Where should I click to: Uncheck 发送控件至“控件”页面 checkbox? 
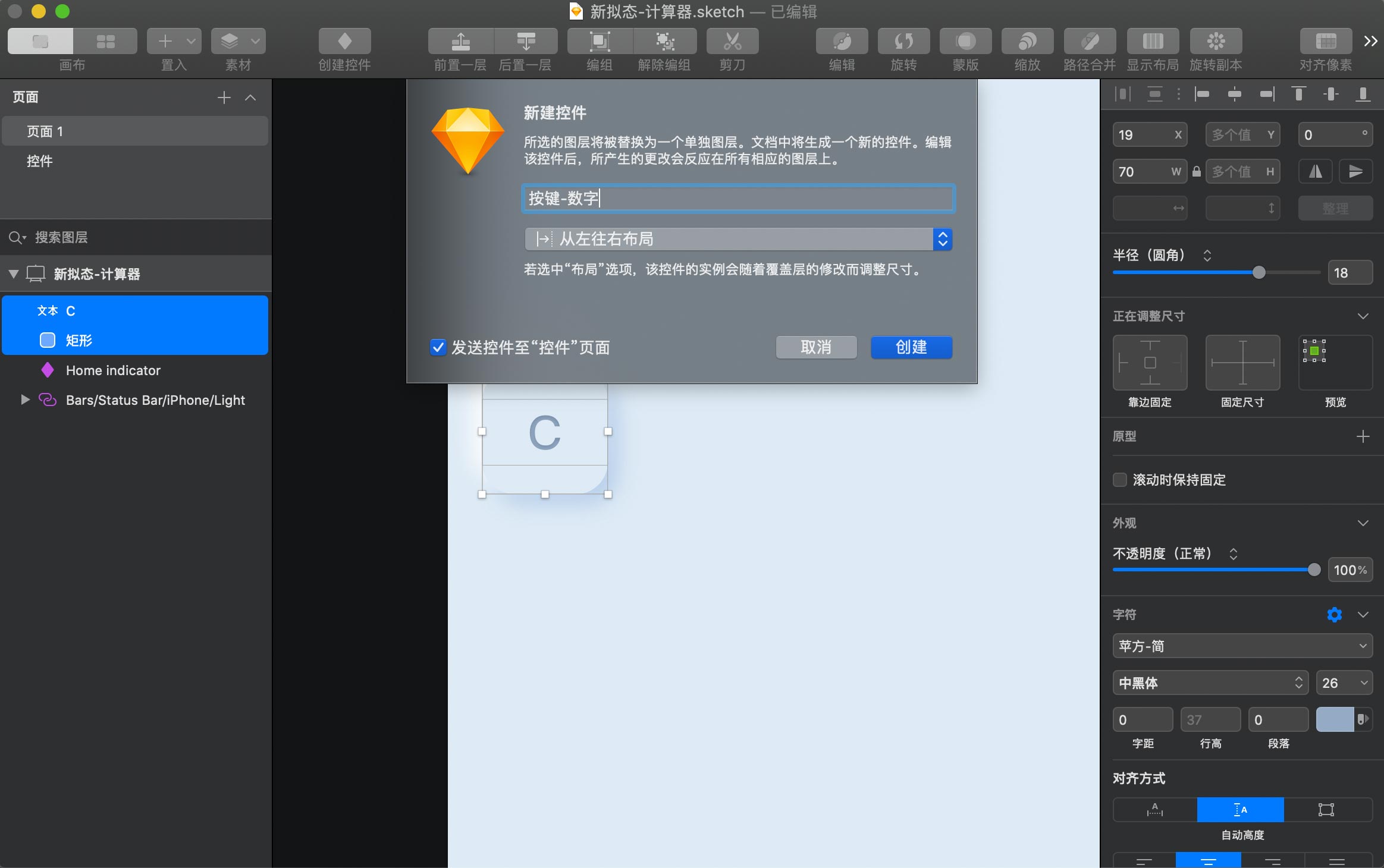pyautogui.click(x=438, y=348)
